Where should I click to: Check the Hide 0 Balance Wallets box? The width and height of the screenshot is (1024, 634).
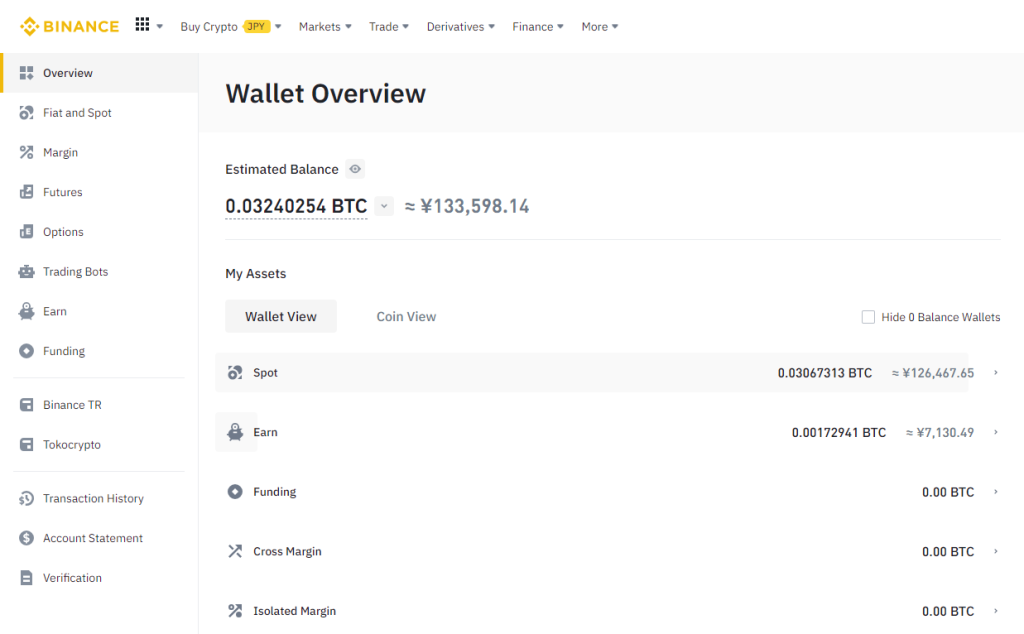(x=868, y=317)
